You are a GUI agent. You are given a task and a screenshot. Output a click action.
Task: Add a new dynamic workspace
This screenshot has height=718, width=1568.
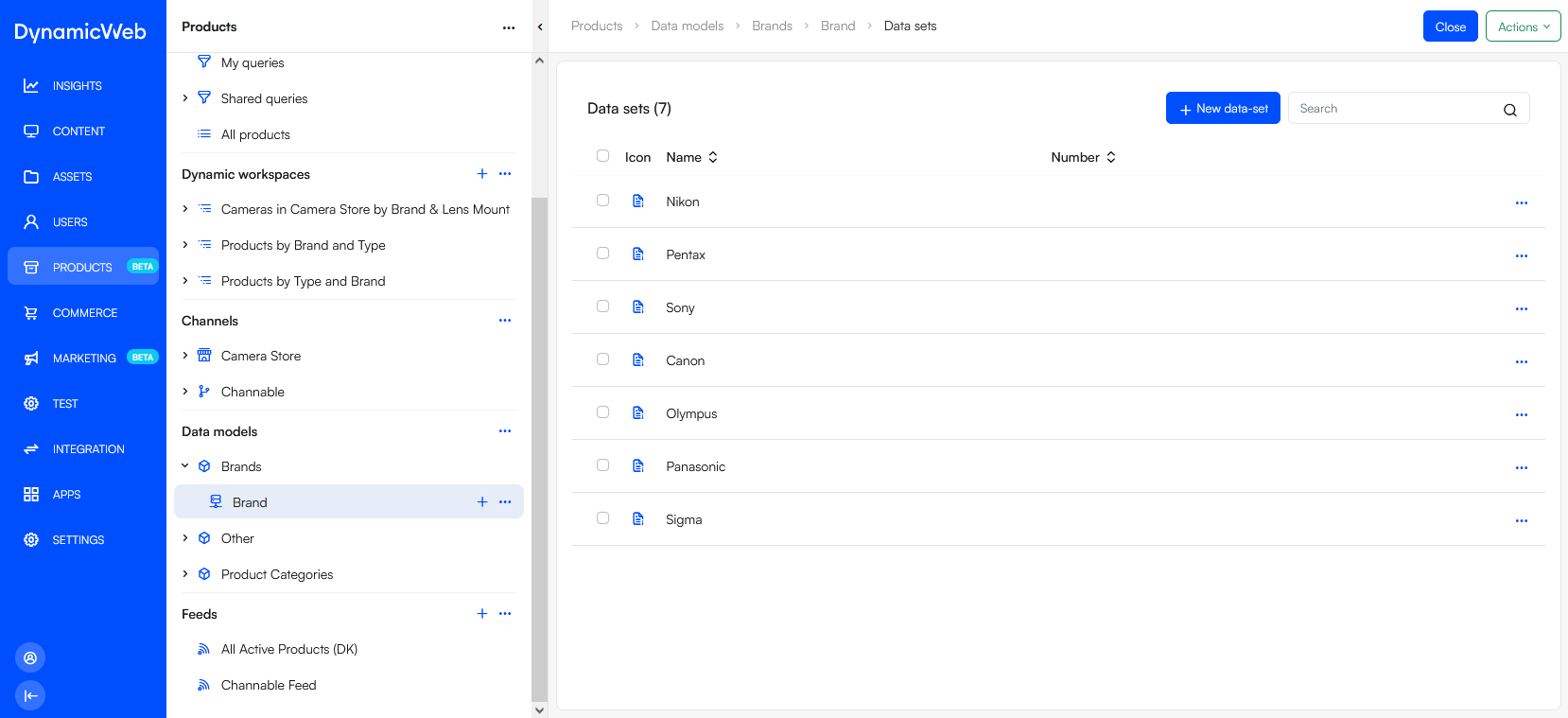(482, 174)
